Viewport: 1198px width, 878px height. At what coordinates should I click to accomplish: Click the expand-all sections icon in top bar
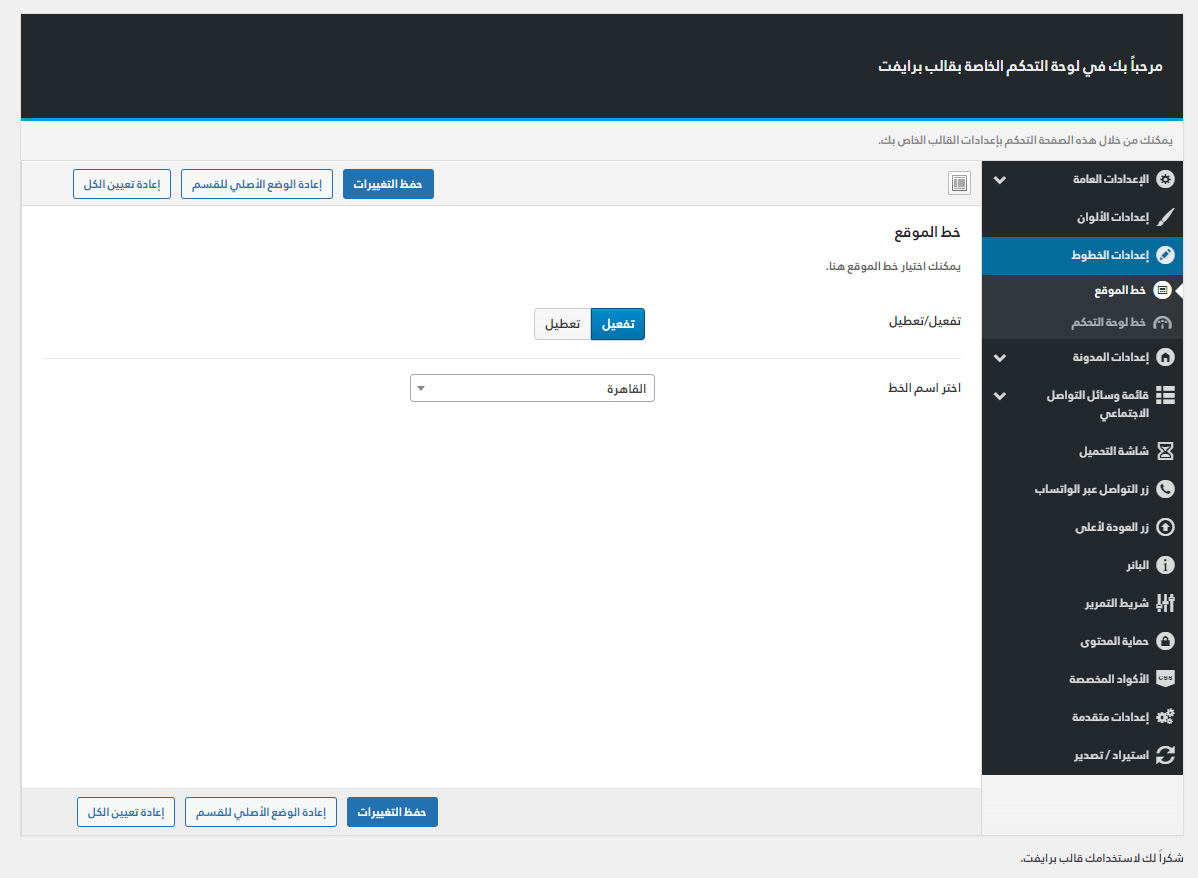(959, 183)
